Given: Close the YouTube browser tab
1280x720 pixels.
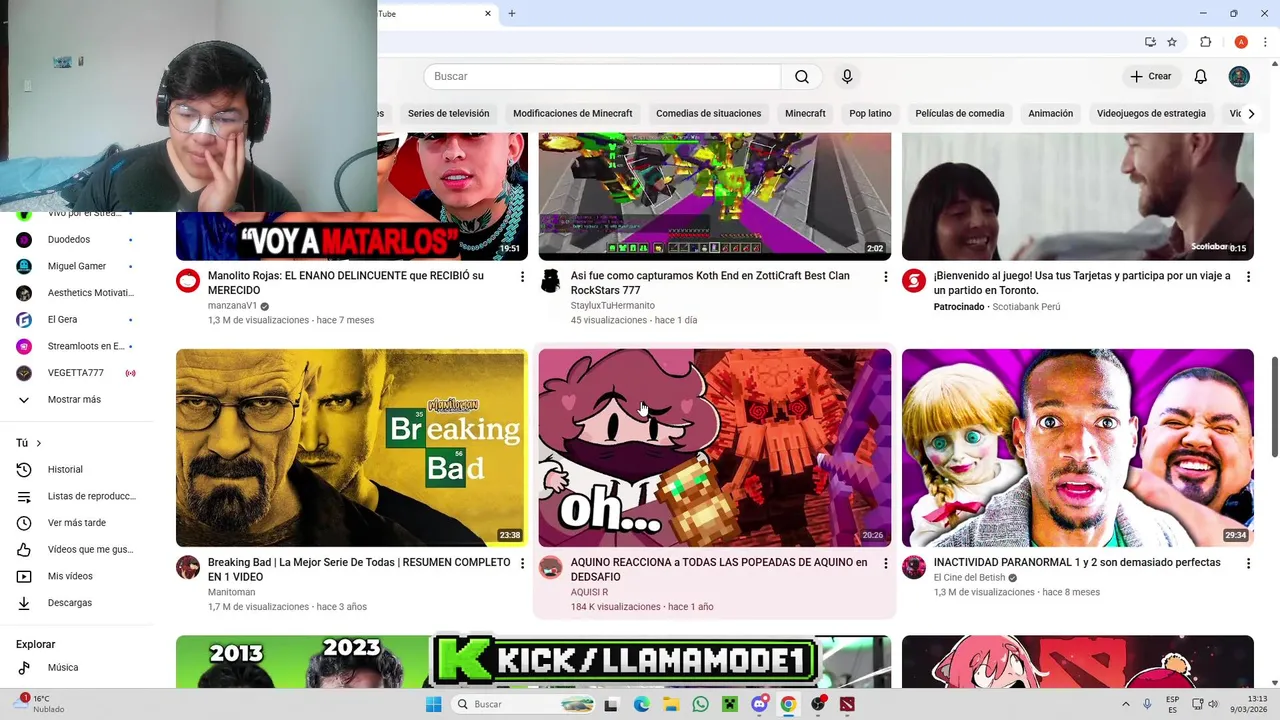Looking at the screenshot, I should coord(488,13).
